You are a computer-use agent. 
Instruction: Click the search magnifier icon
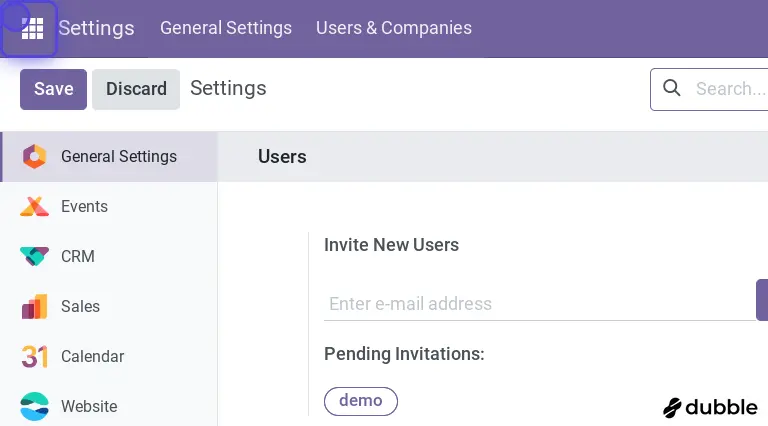(x=673, y=89)
